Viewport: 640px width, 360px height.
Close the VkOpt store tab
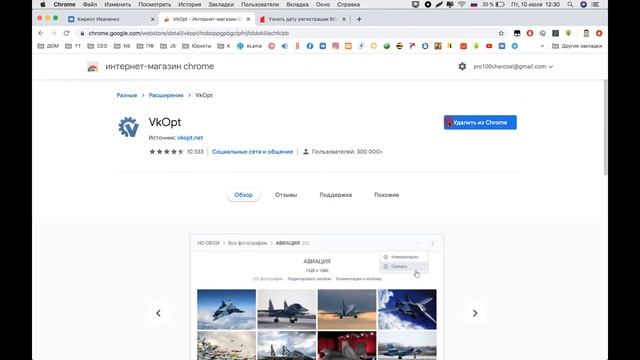pos(248,19)
